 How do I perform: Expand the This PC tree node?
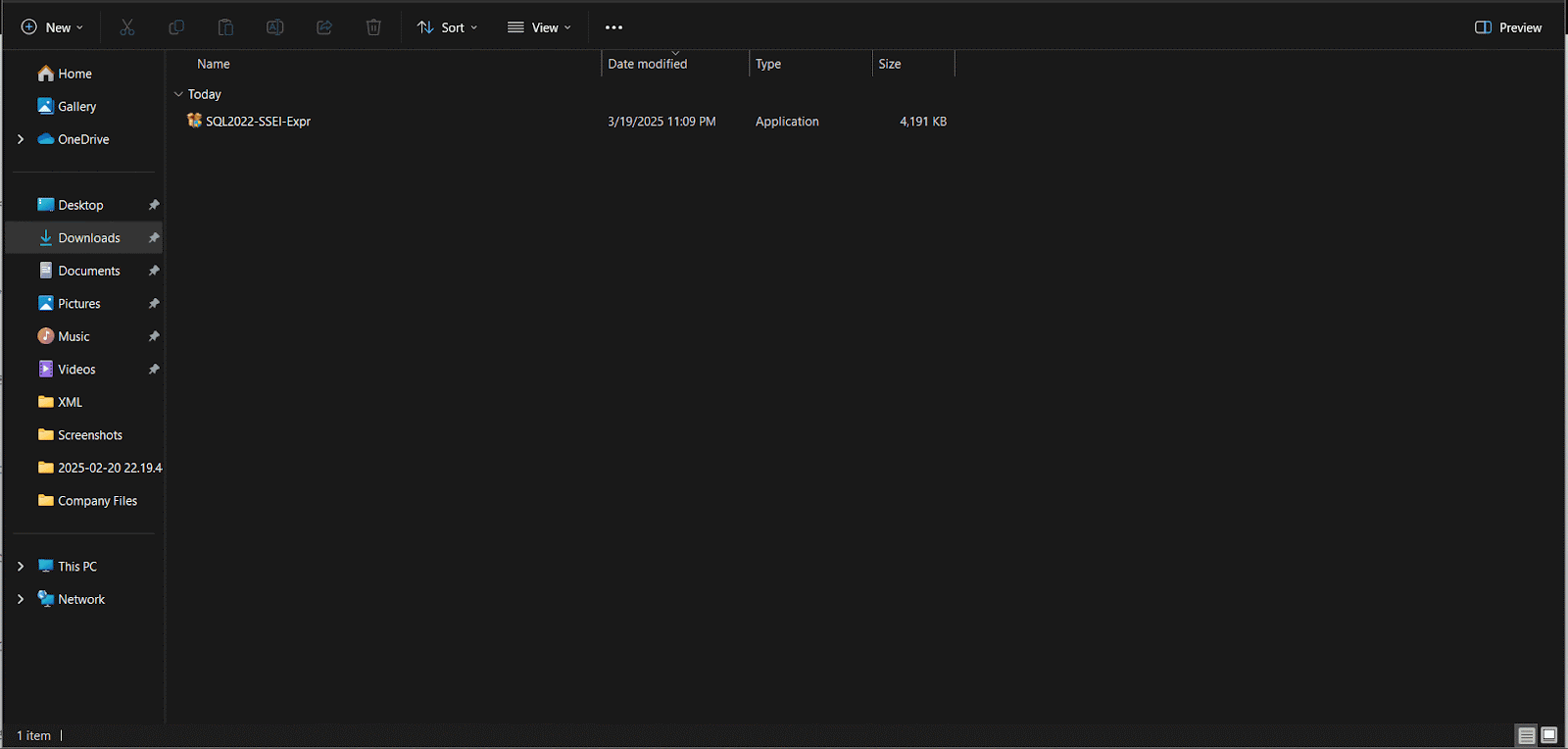point(21,567)
